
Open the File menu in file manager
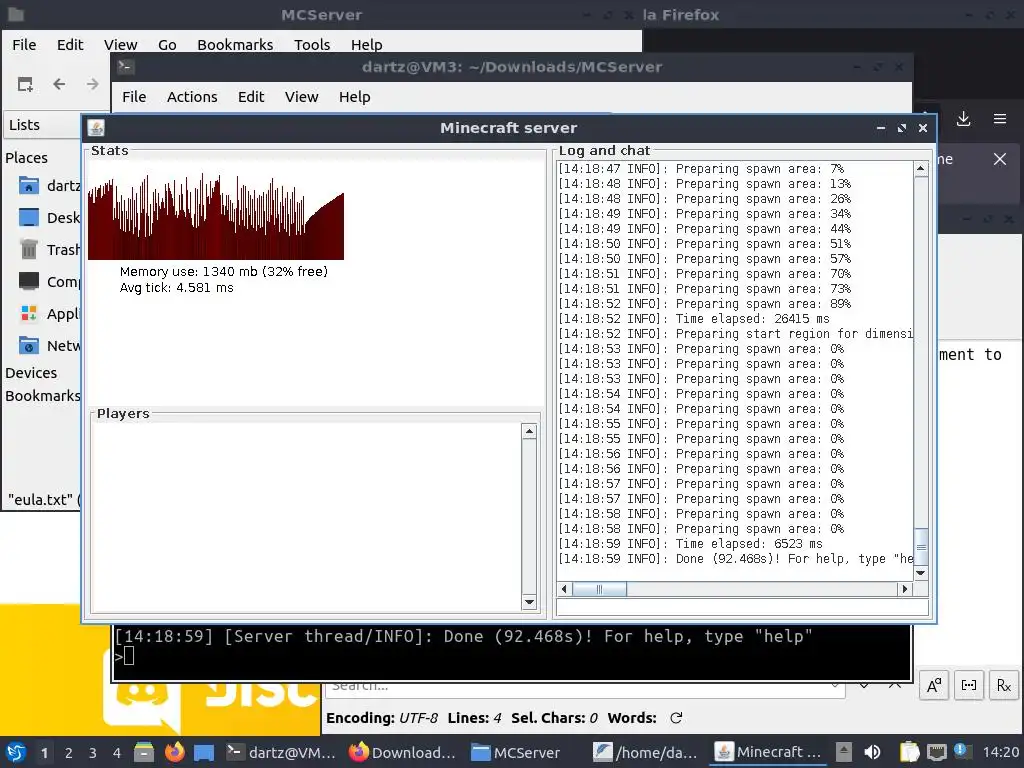click(24, 44)
